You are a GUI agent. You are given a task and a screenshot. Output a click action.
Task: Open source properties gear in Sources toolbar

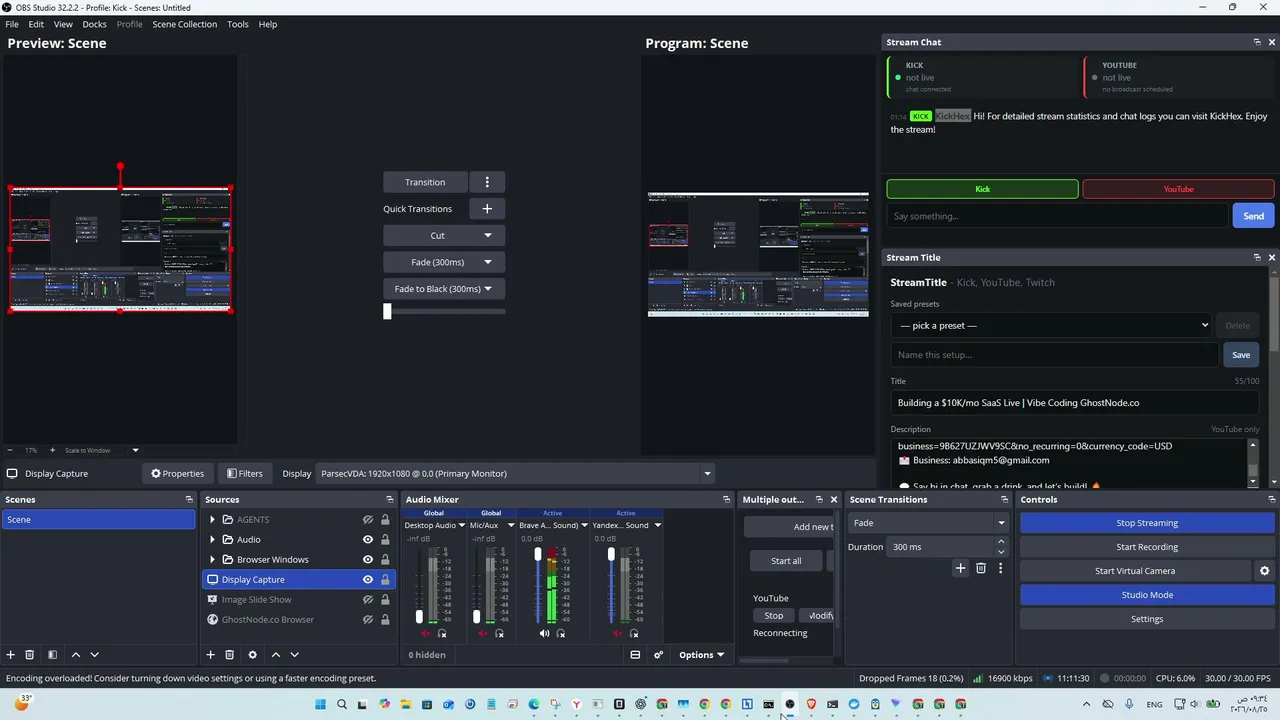tap(252, 655)
